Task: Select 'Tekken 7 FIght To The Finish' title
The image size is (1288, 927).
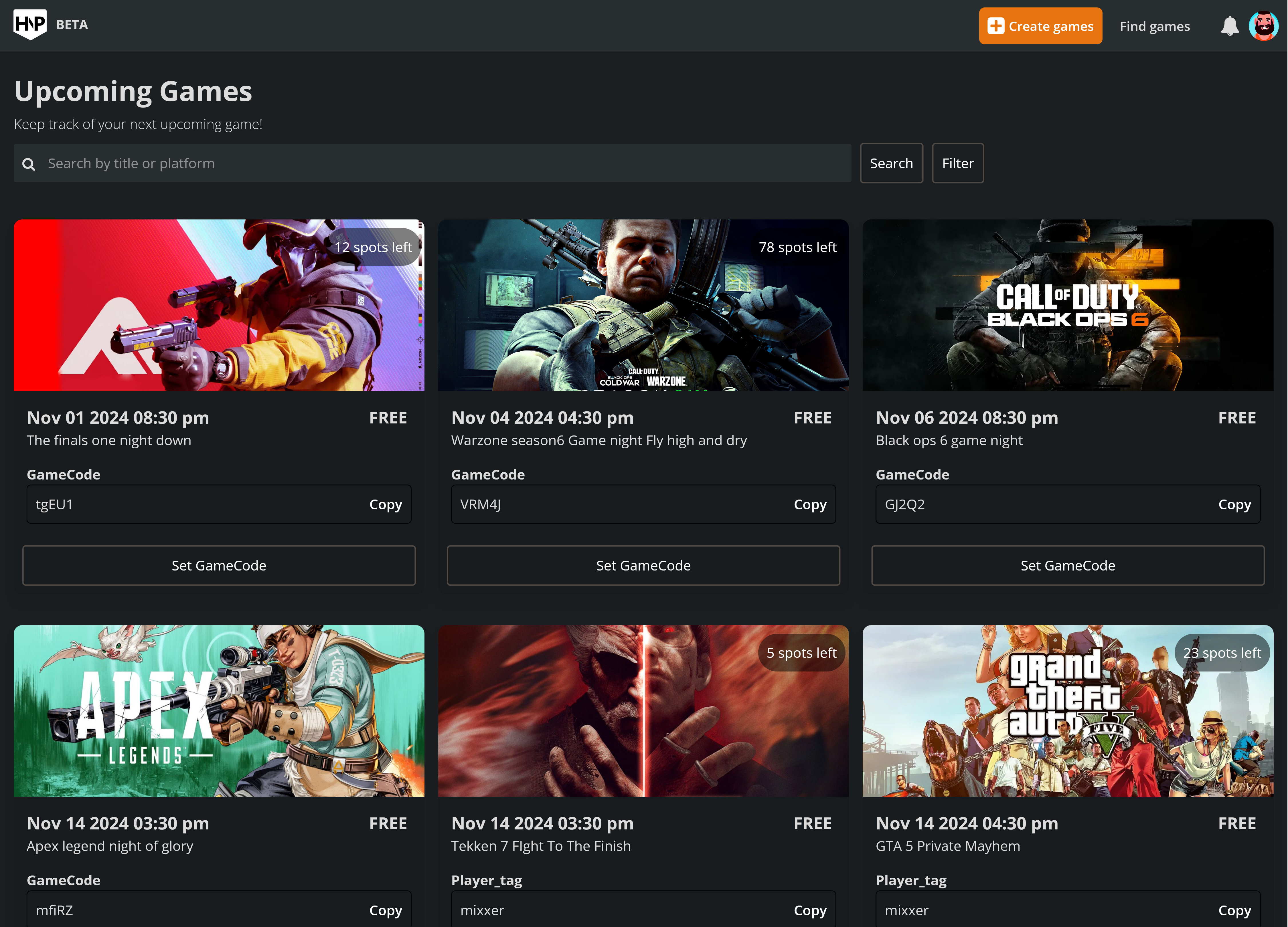Action: pos(541,846)
